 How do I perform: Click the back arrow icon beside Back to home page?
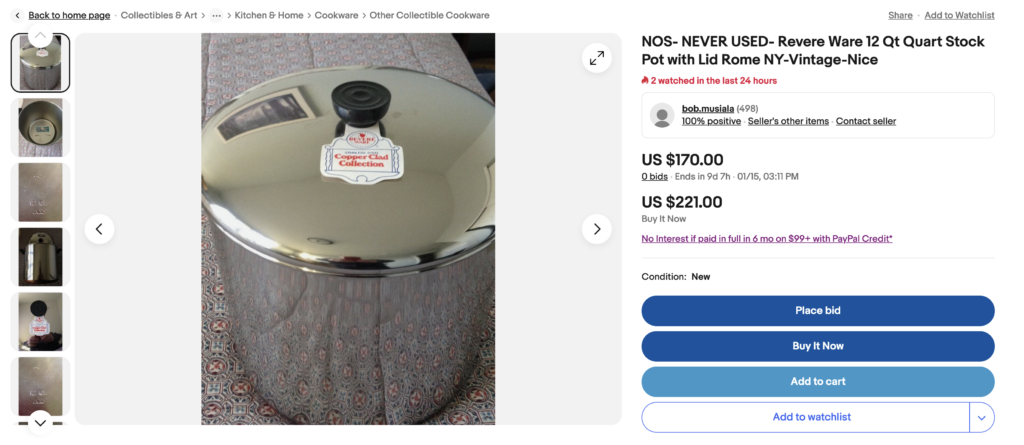coord(18,15)
